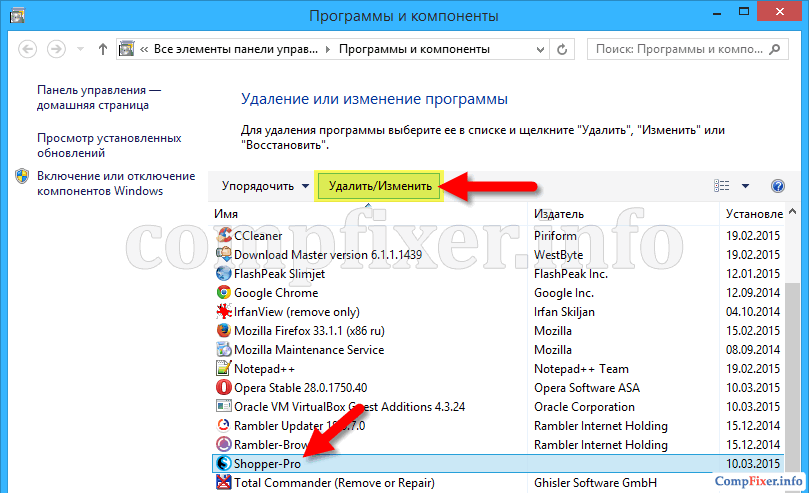This screenshot has width=809, height=493.
Task: Click the Shopper-Pro program icon
Action: 224,464
